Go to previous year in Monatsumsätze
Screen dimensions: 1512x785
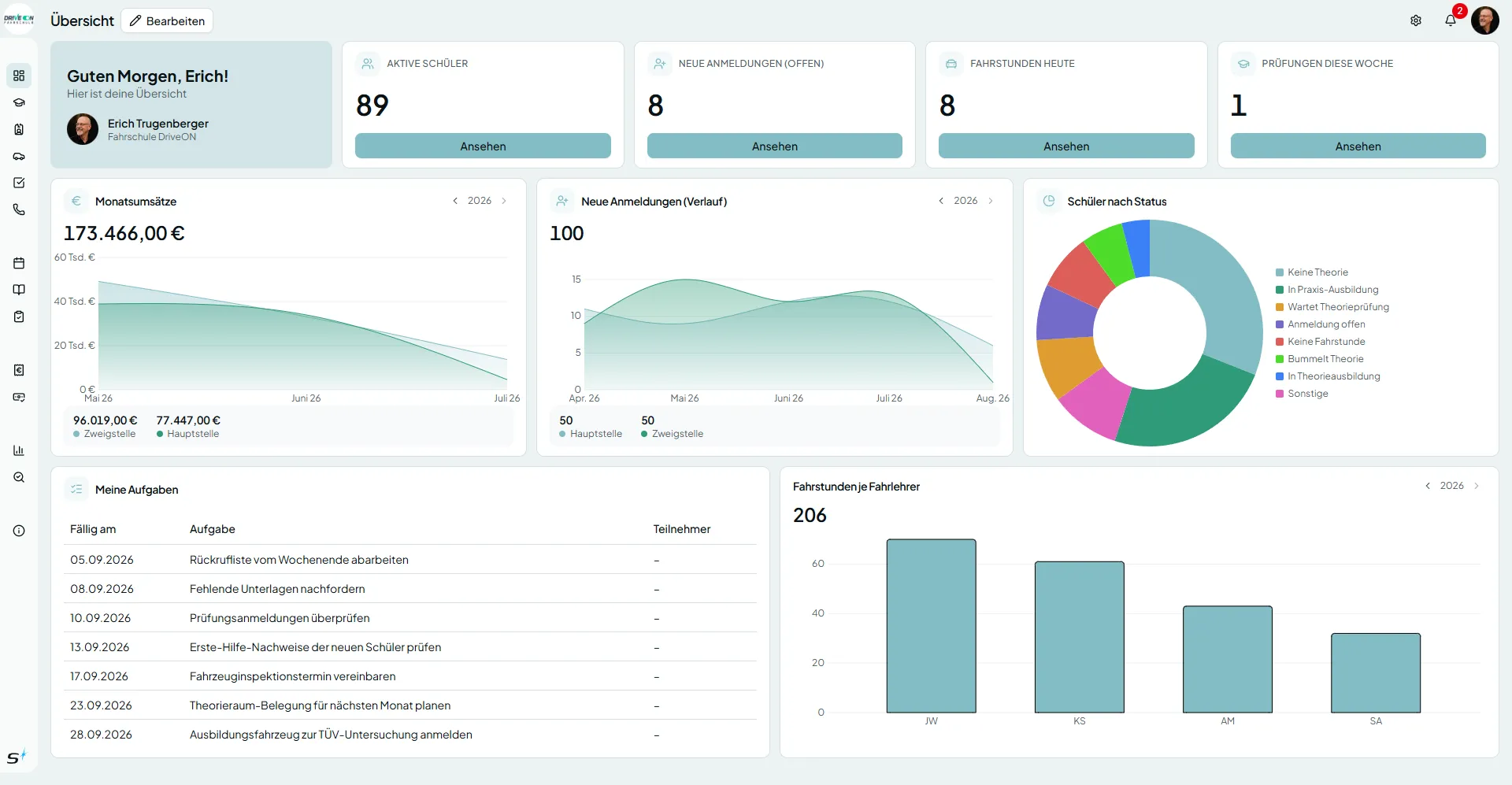click(455, 201)
